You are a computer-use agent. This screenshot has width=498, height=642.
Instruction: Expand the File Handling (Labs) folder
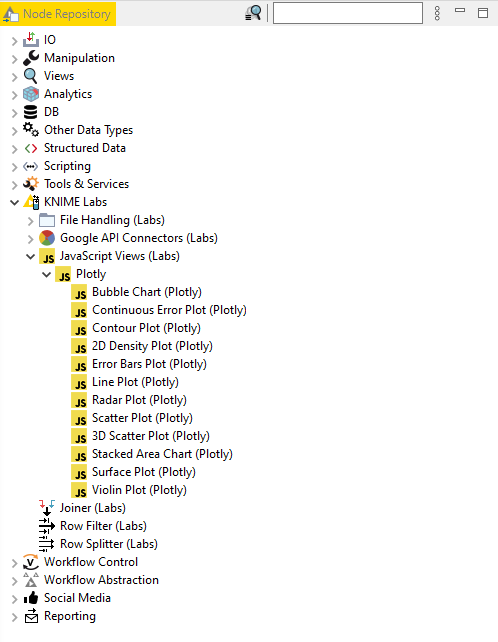tap(30, 221)
